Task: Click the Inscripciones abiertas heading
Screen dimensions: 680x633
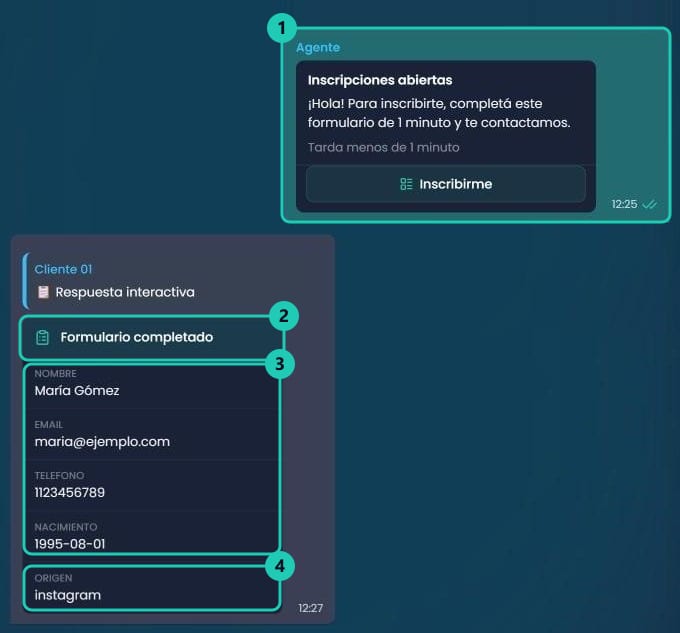Action: [x=380, y=80]
